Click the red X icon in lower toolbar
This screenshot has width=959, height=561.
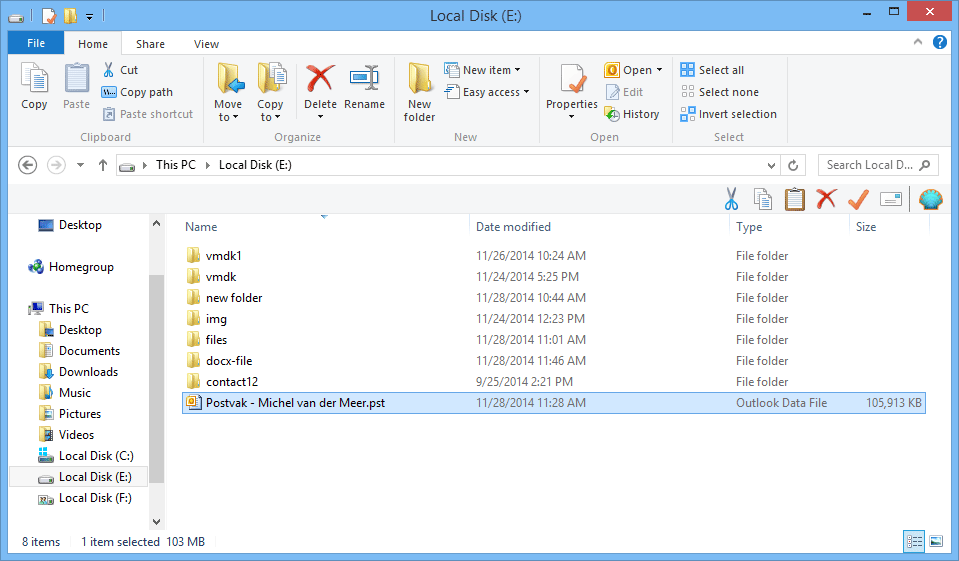(826, 198)
